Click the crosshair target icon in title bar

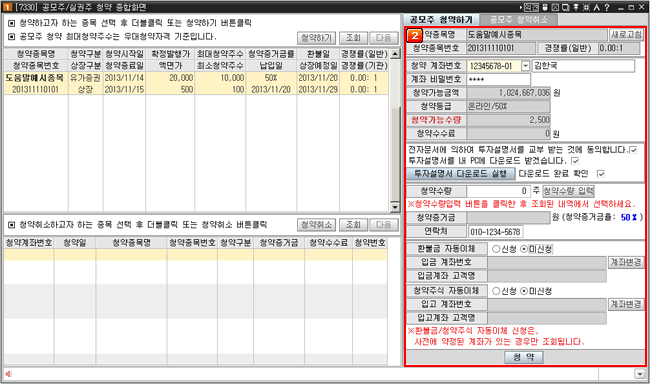tap(586, 7)
